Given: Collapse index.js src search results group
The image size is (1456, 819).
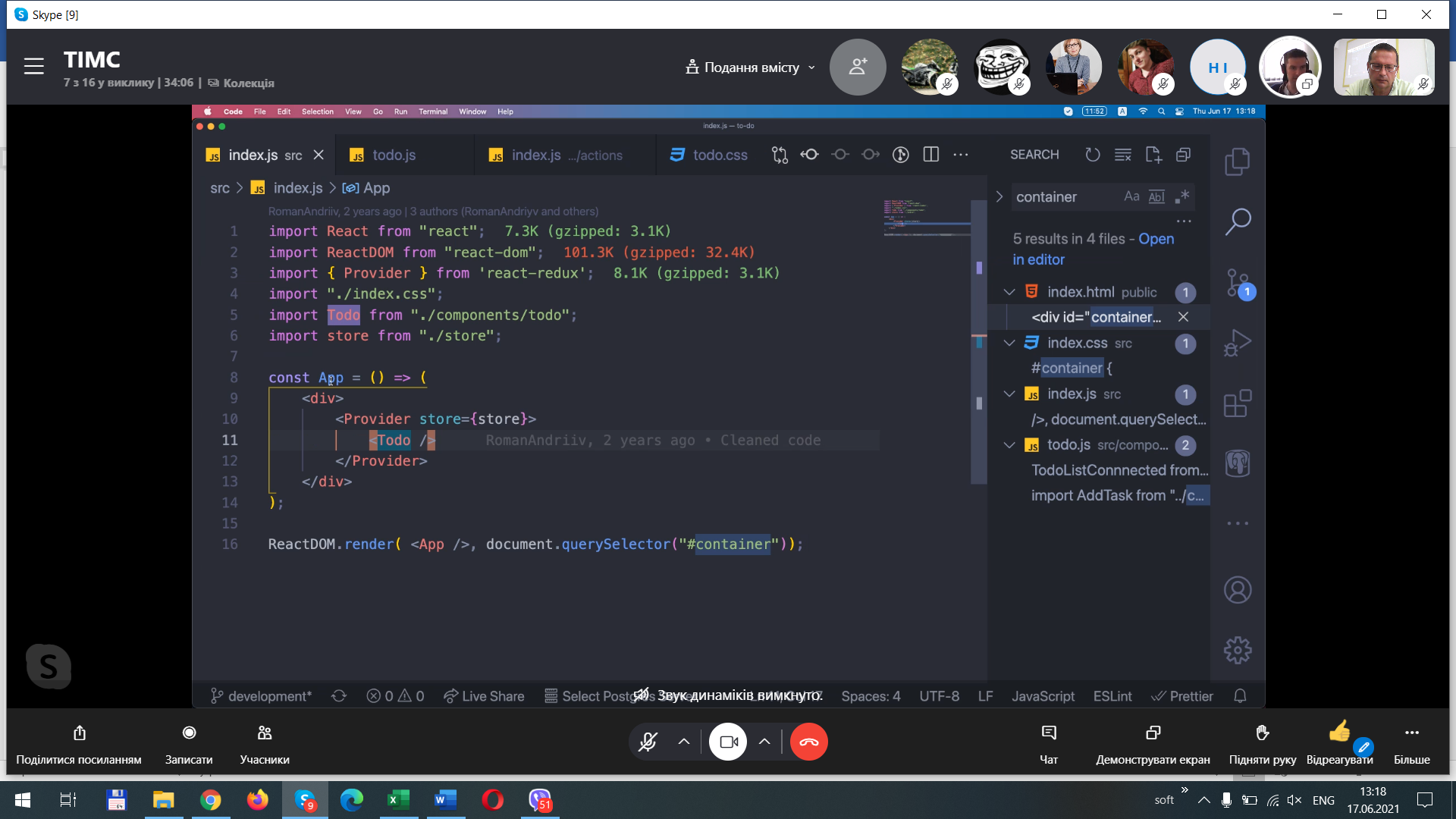Looking at the screenshot, I should click(x=1009, y=394).
